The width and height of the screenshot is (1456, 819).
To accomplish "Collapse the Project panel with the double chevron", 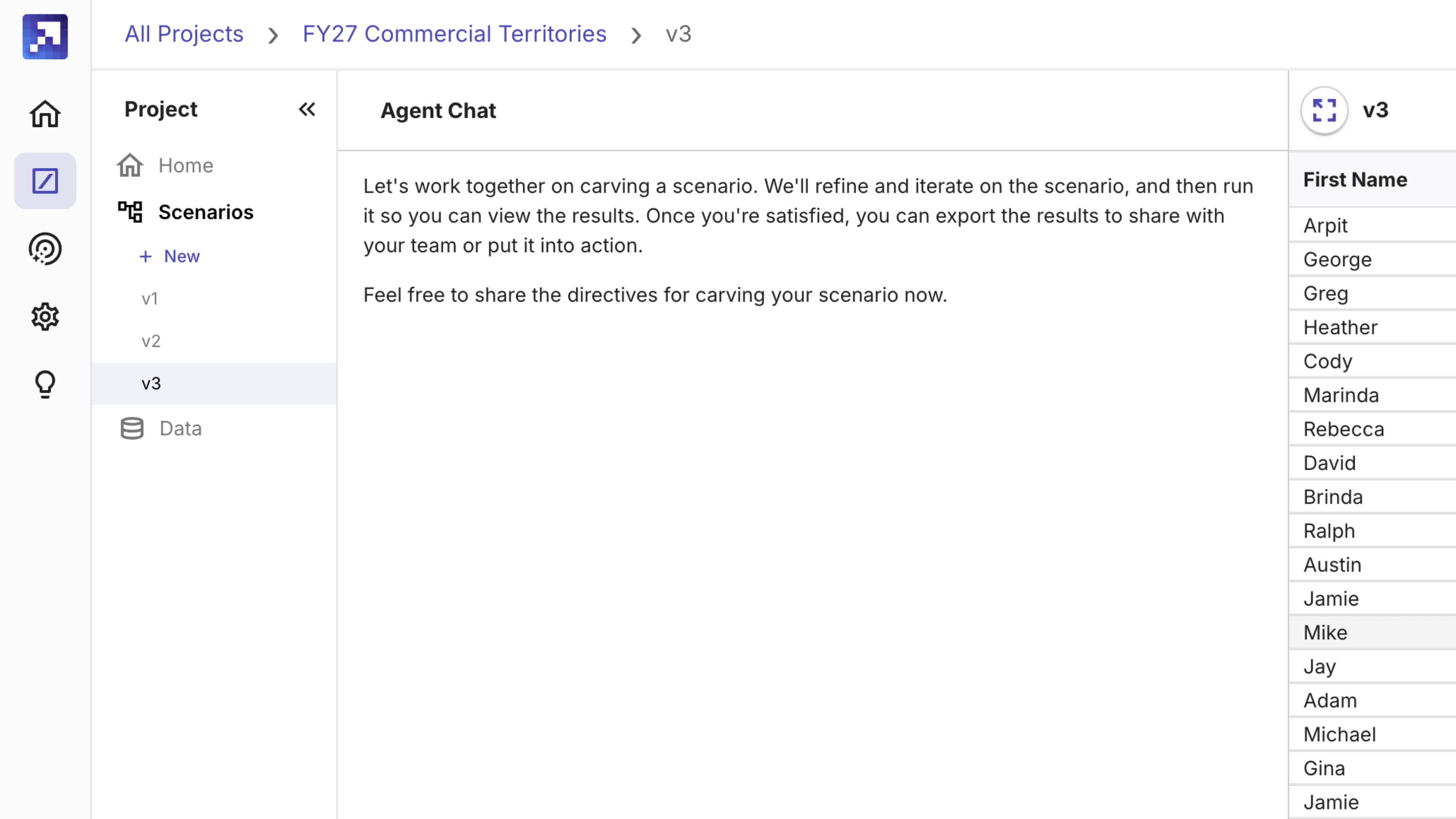I will [307, 109].
